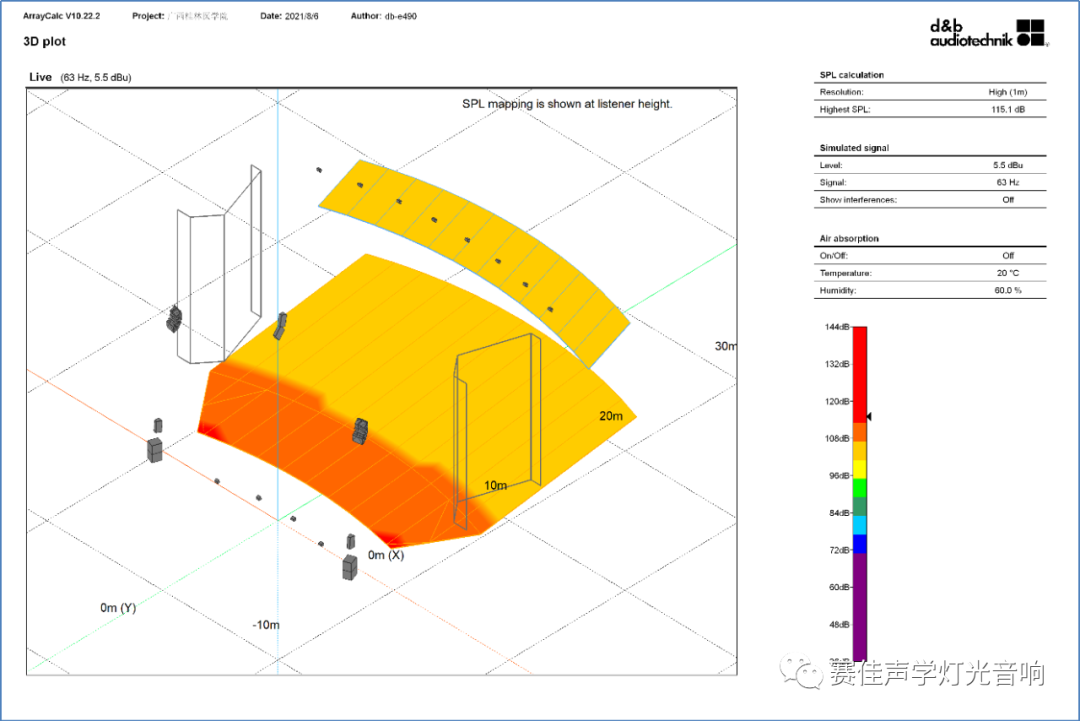Click the "0m (X)" axis label
Screen dimensions: 1080x721
(386, 555)
